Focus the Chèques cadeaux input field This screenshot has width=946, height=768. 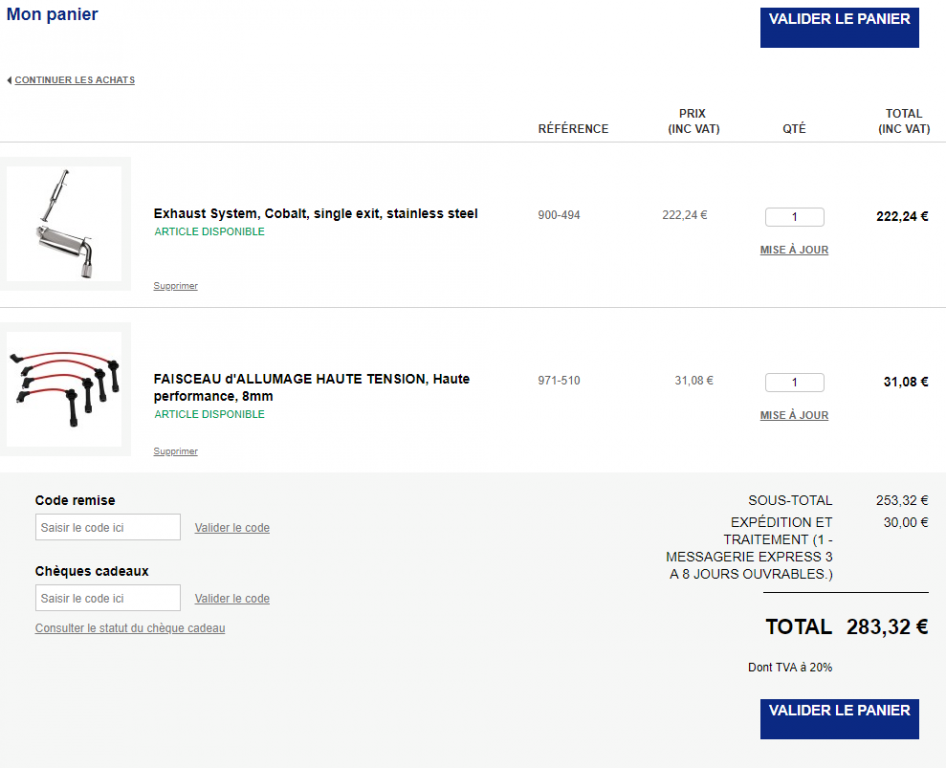tap(108, 598)
